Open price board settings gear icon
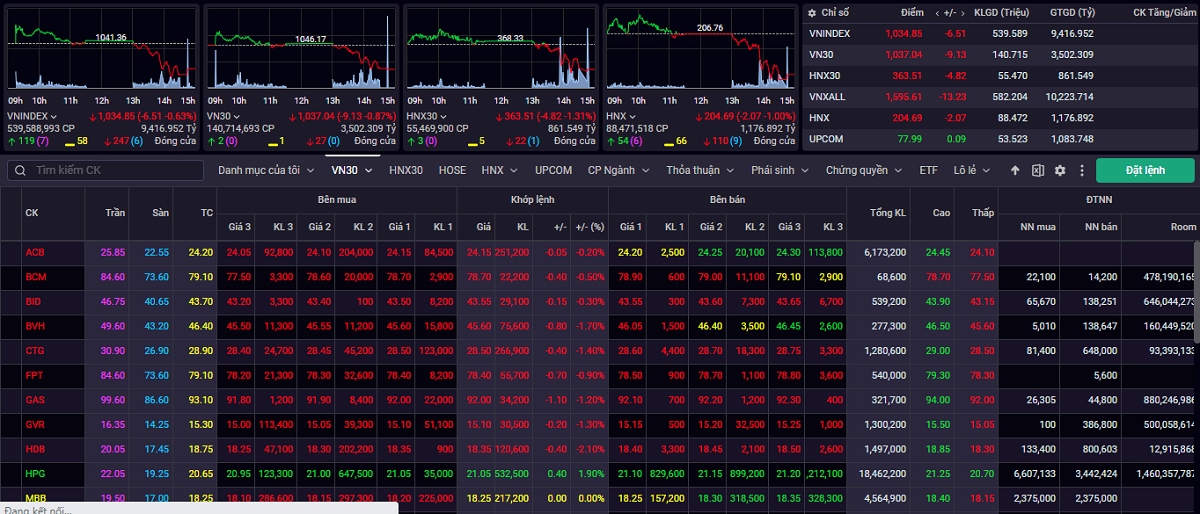Screen dimensions: 1200x514 (1060, 170)
